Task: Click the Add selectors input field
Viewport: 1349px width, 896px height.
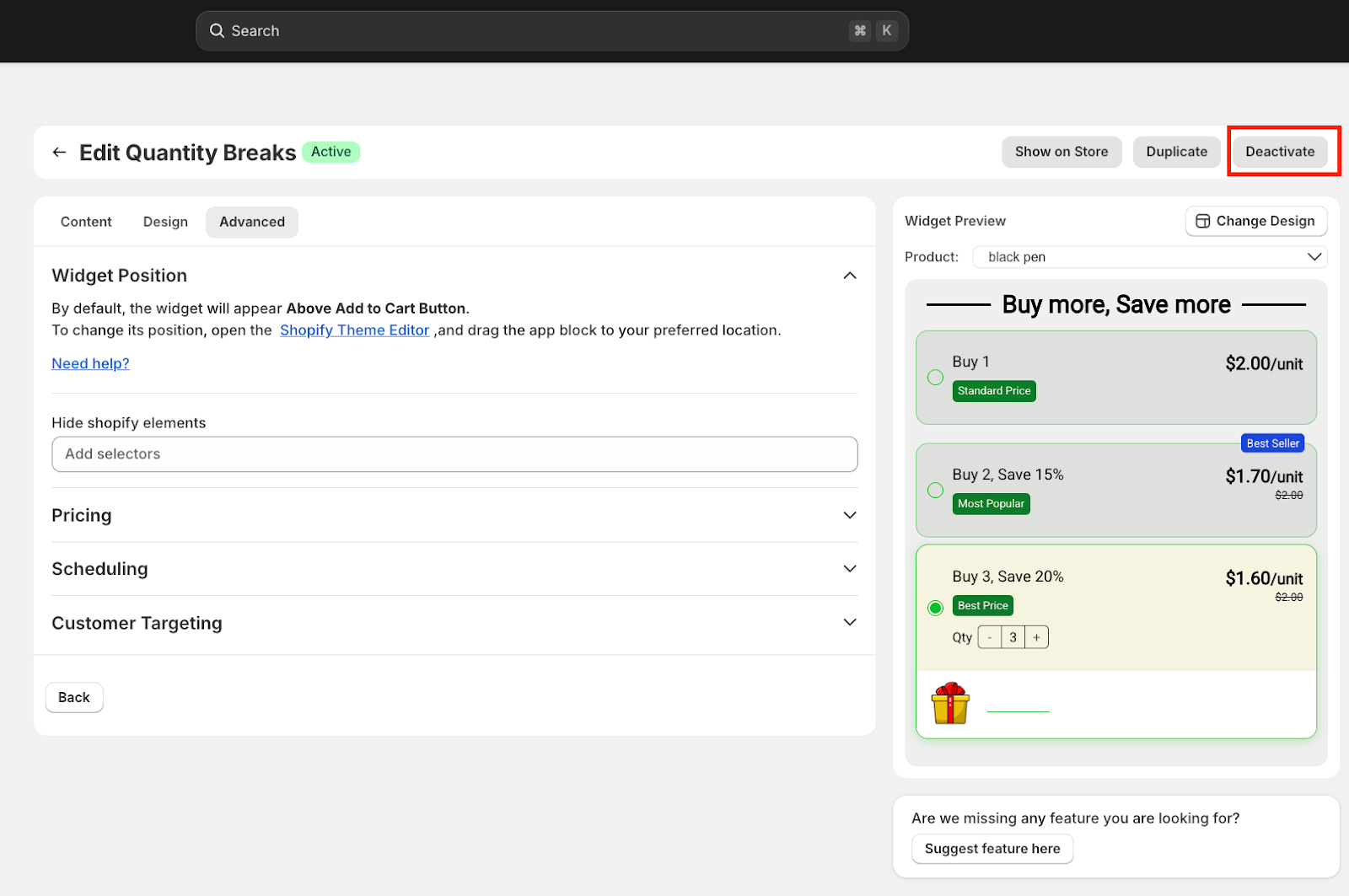Action: pos(454,454)
